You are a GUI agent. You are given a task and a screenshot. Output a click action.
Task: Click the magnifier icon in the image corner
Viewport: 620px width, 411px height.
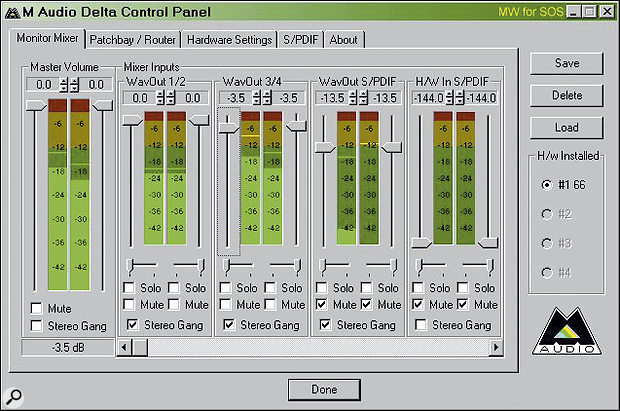coord(14,397)
